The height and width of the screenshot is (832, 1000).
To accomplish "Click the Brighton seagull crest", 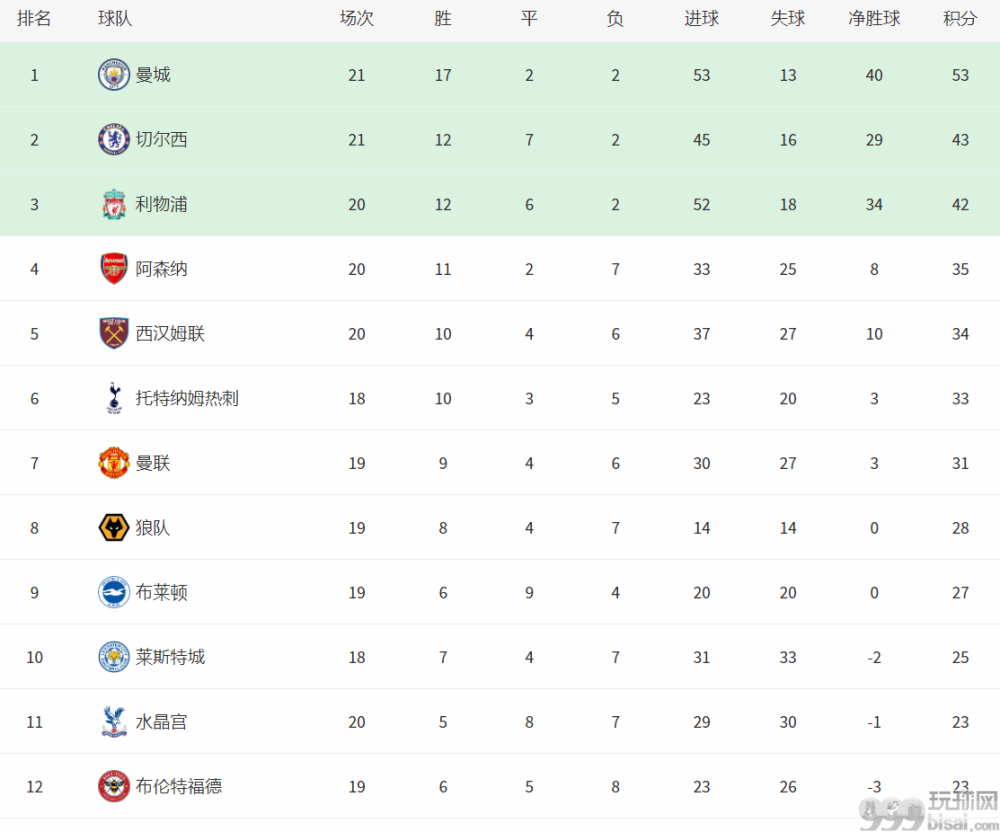I will pos(114,592).
